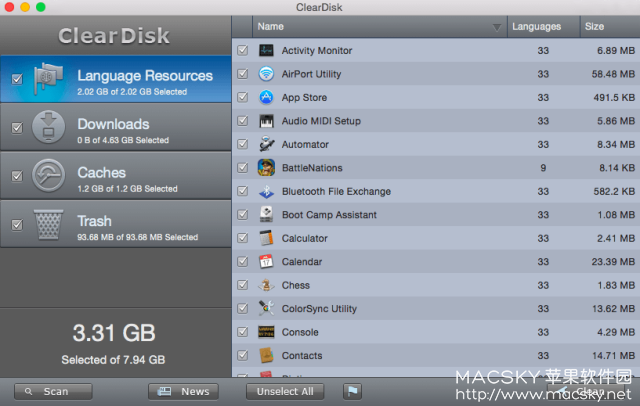
Task: Click the AirPort Utility wifi icon
Action: pos(266,74)
